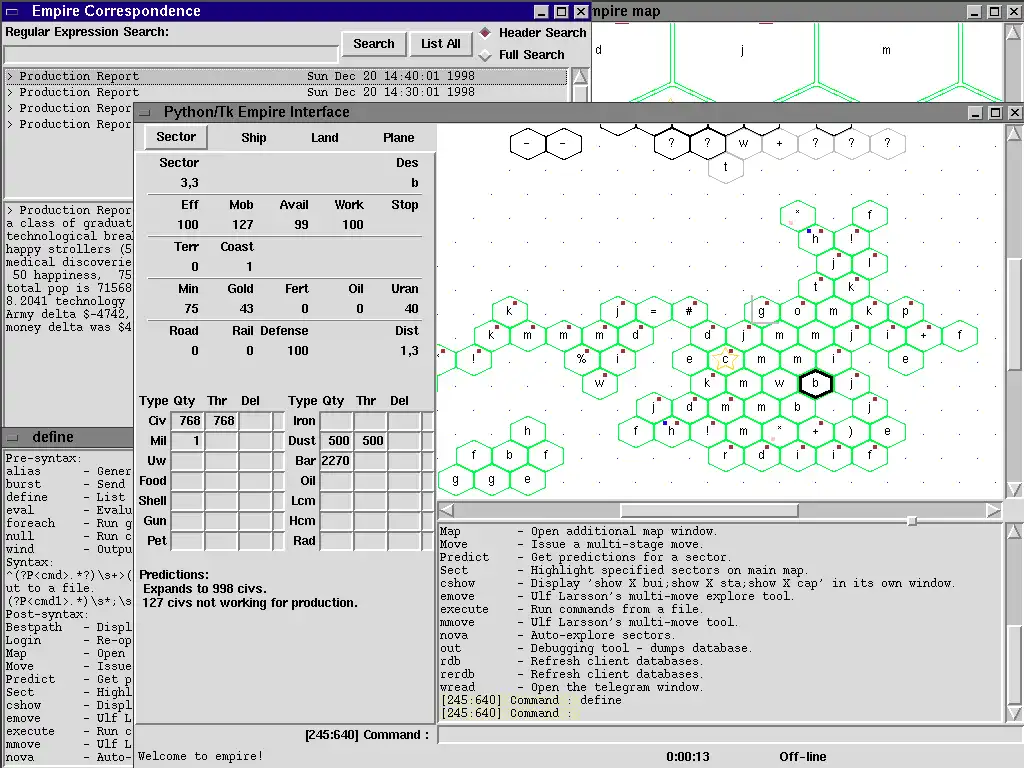Open the Python/Tk Empire Interface window menu icon

tap(145, 112)
